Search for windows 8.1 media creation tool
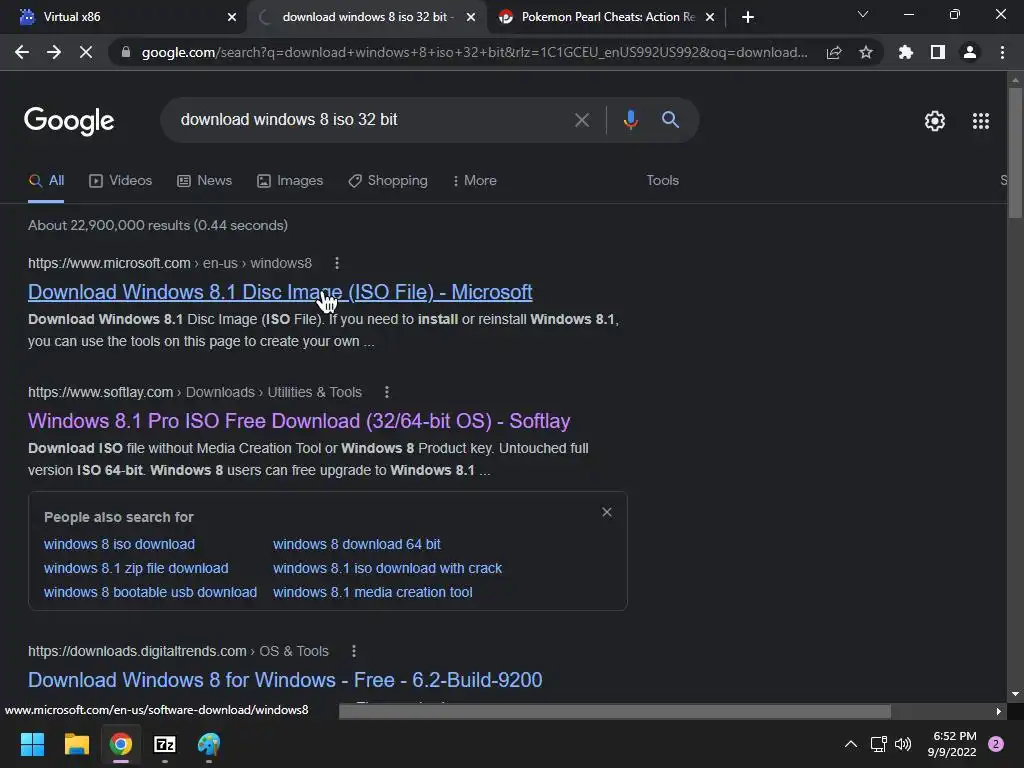Screen dimensions: 1024x768 tap(372, 592)
